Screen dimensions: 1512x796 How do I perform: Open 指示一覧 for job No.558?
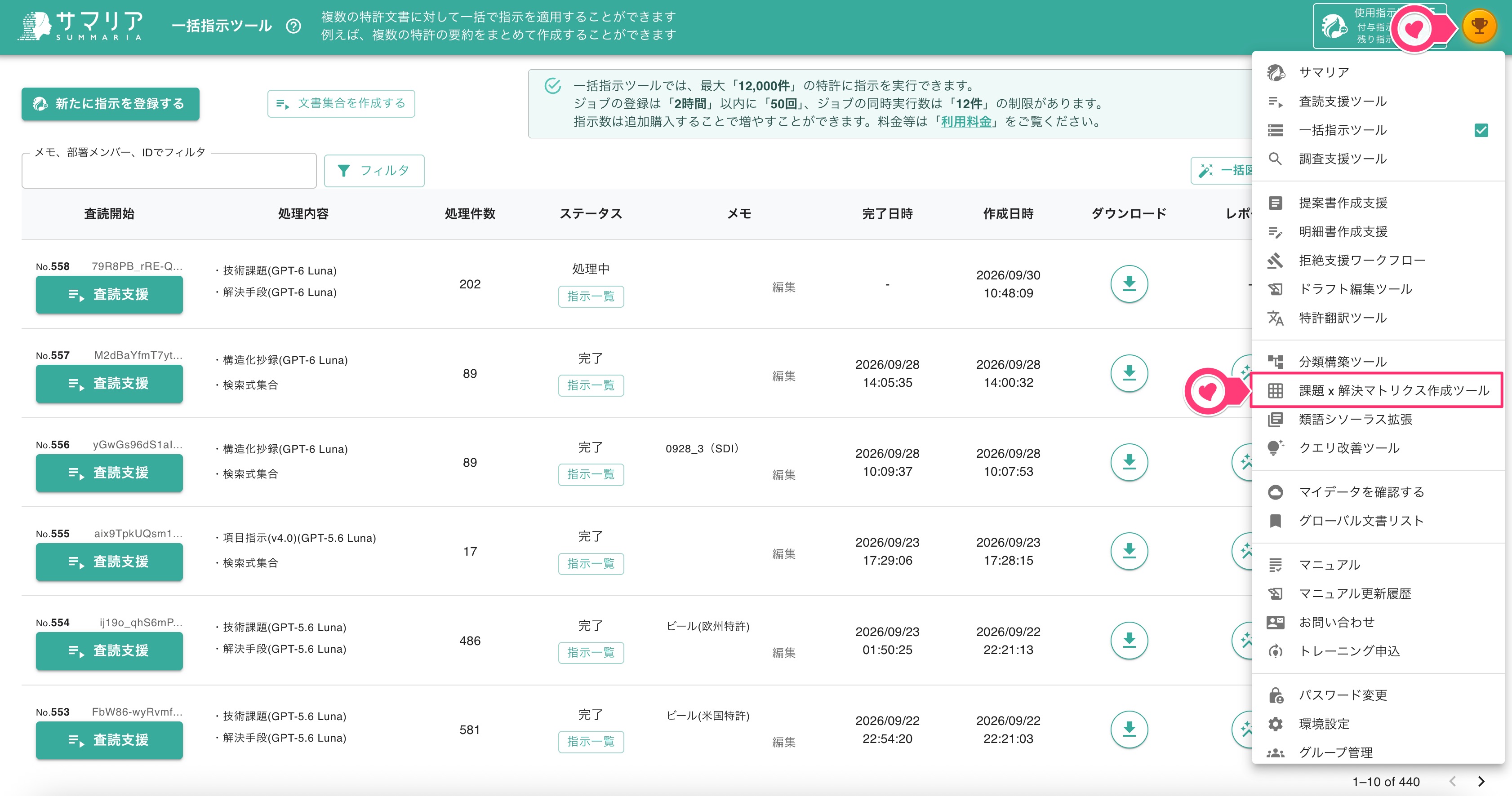[591, 296]
